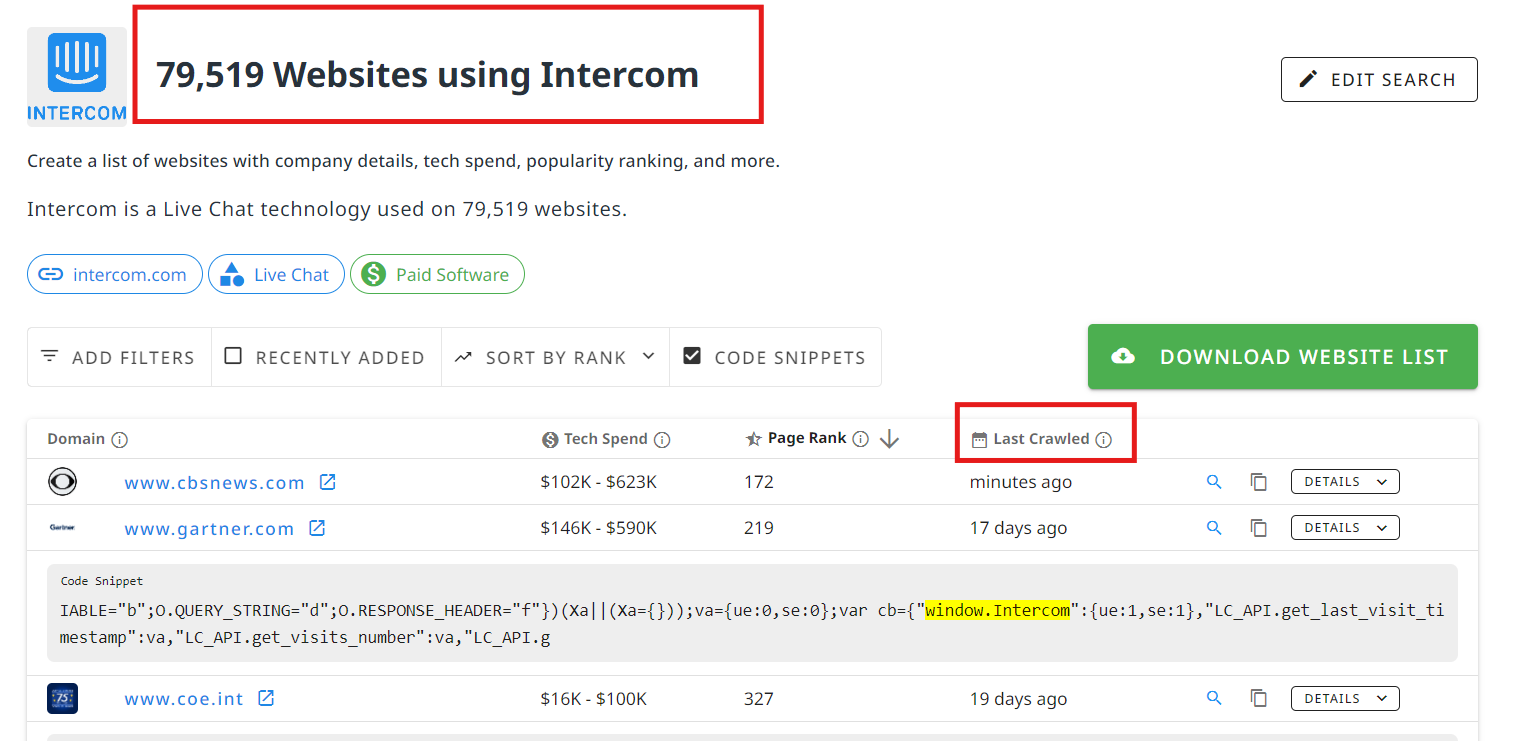1527x741 pixels.
Task: Click the '79,519 Websites using Intercom' heading
Action: (x=427, y=75)
